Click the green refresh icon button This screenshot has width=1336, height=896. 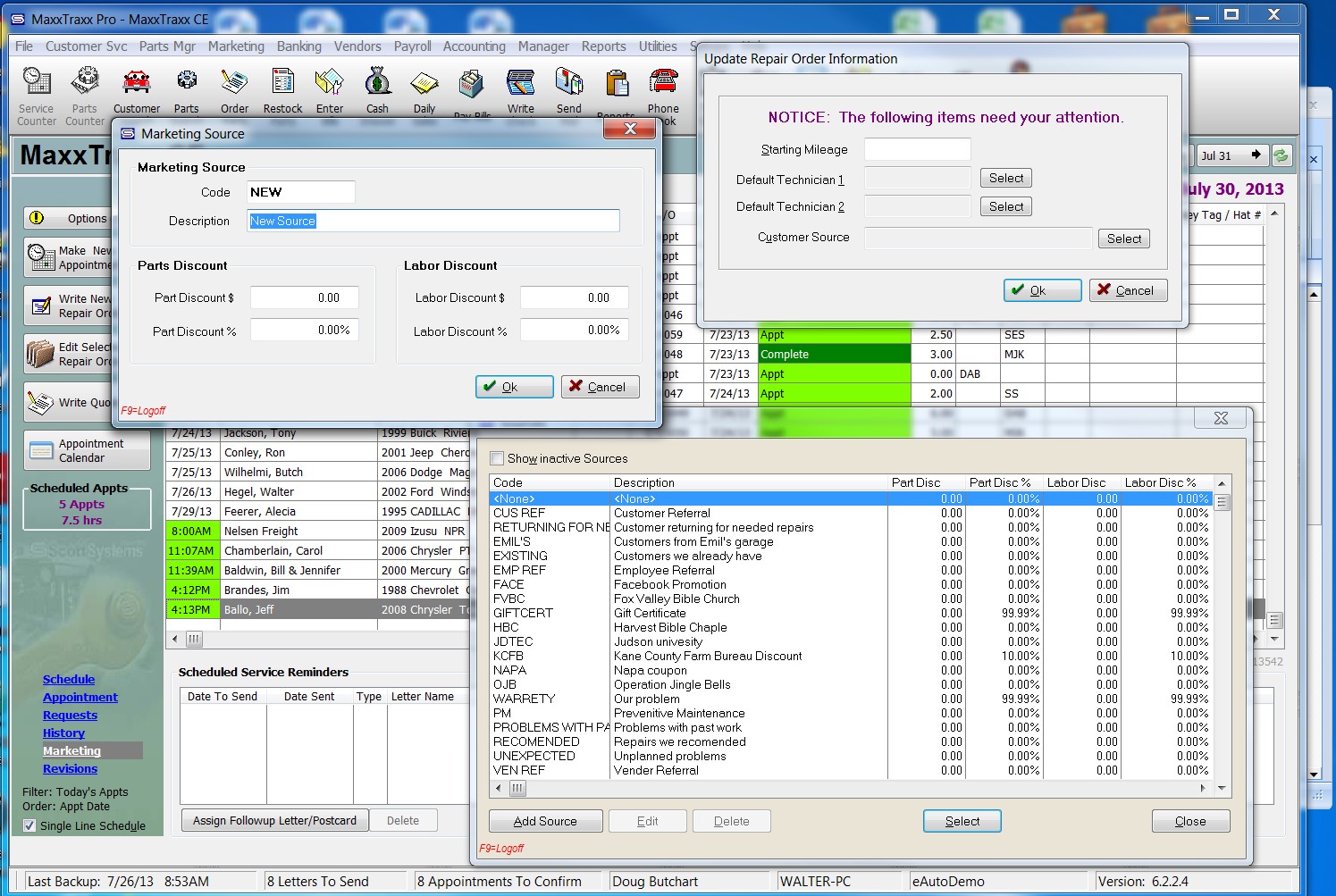coord(1281,155)
